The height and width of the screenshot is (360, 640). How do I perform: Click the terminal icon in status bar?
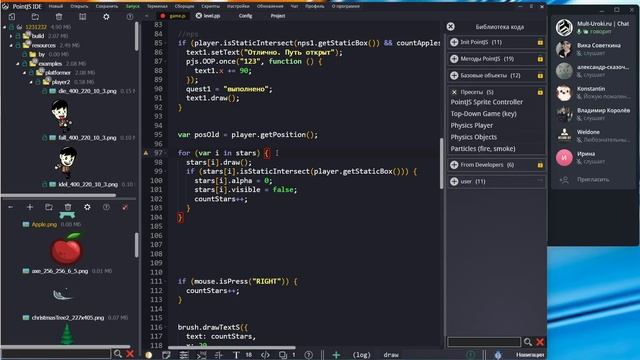pyautogui.click(x=201, y=355)
